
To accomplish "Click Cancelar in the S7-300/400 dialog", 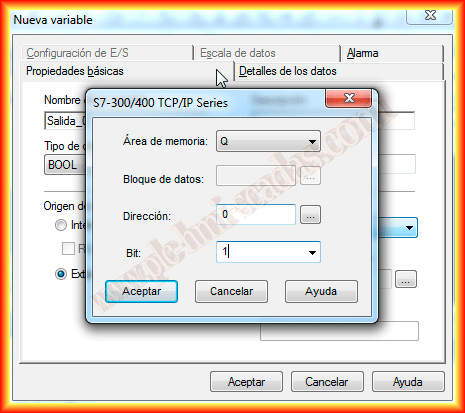I will [231, 291].
